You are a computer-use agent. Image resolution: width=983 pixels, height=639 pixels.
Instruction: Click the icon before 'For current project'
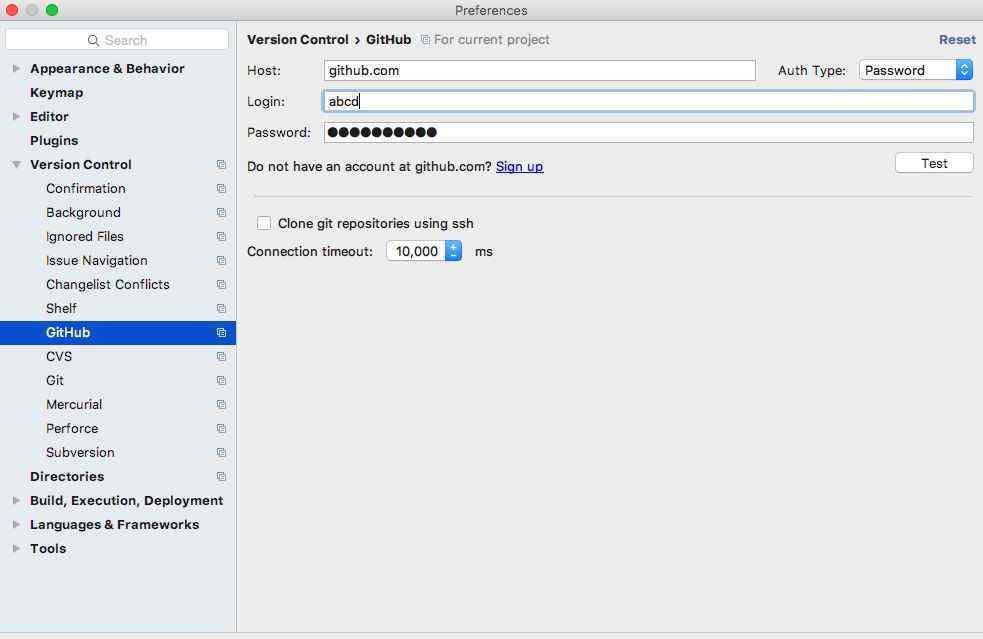pos(425,40)
